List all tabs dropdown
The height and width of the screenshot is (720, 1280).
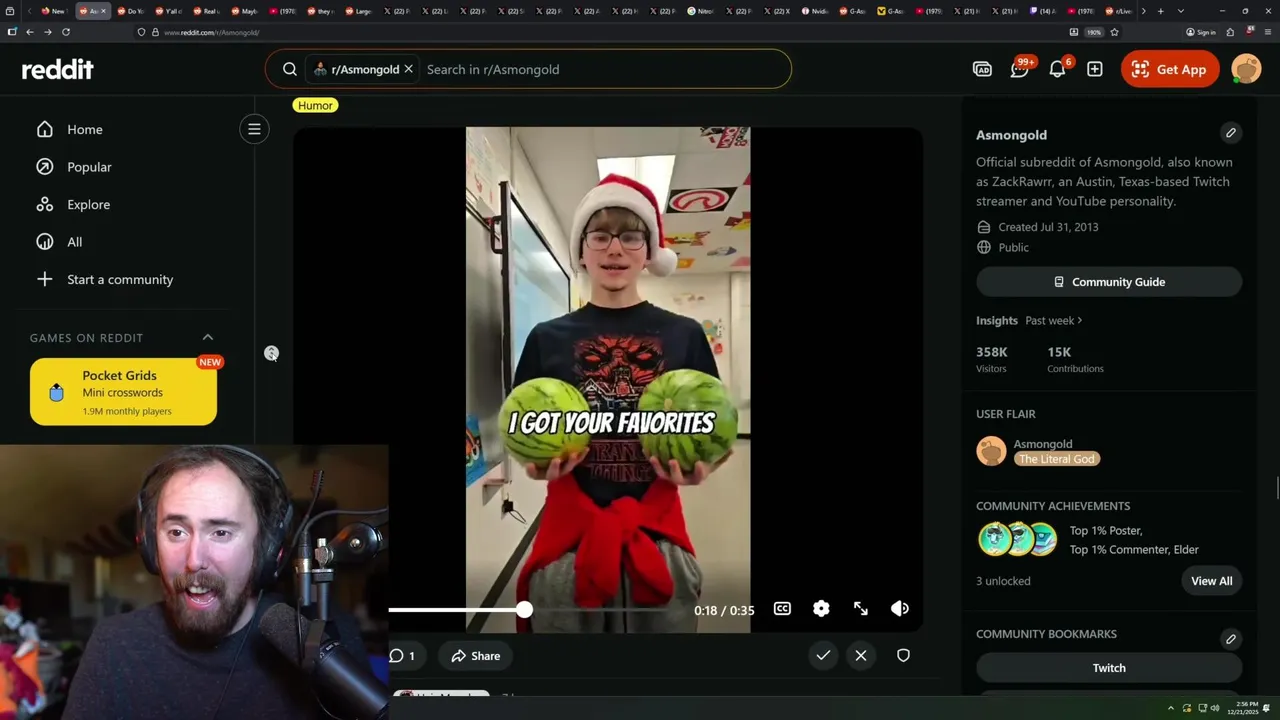(x=1181, y=11)
